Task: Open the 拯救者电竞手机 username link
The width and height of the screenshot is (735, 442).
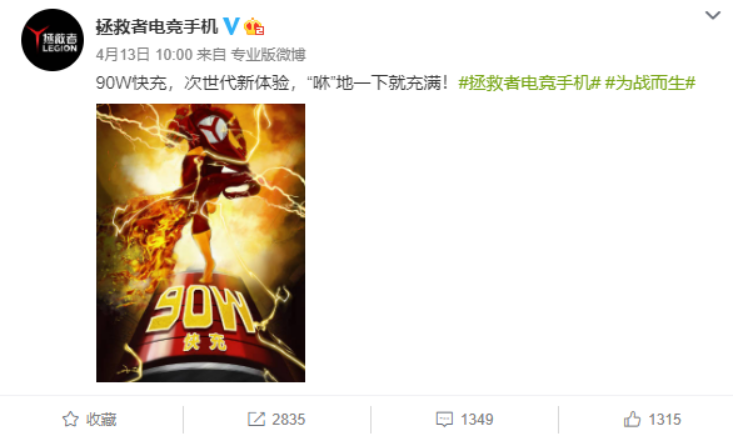Action: [157, 26]
